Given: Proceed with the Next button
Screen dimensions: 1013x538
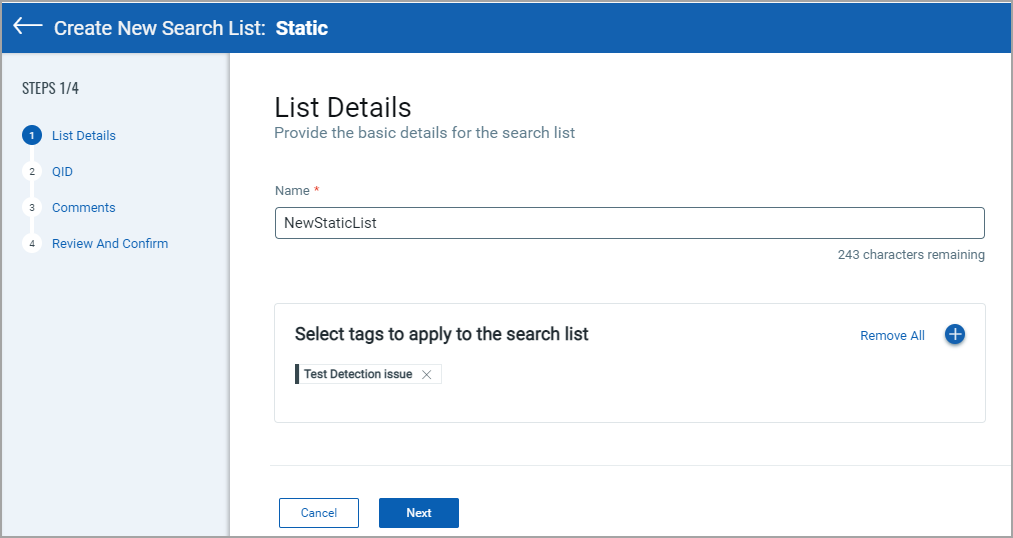Looking at the screenshot, I should pyautogui.click(x=419, y=513).
